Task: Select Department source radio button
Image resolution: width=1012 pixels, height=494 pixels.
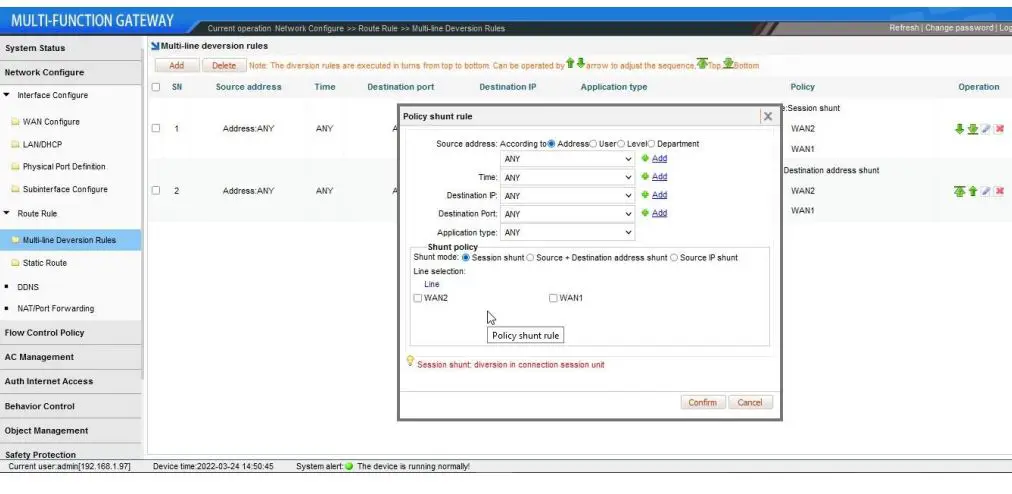Action: pyautogui.click(x=651, y=144)
